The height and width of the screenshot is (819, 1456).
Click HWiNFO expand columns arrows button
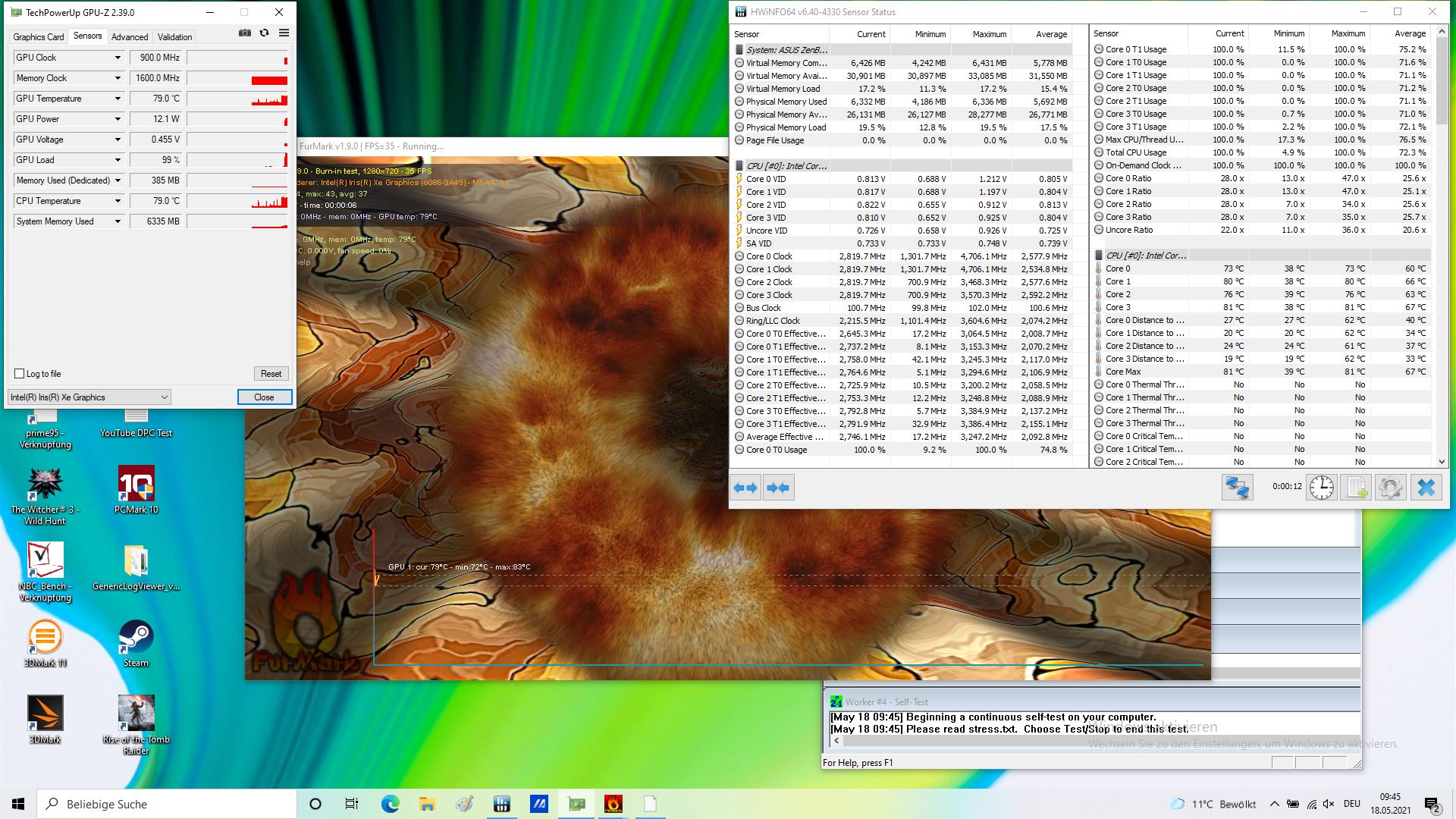tap(746, 488)
